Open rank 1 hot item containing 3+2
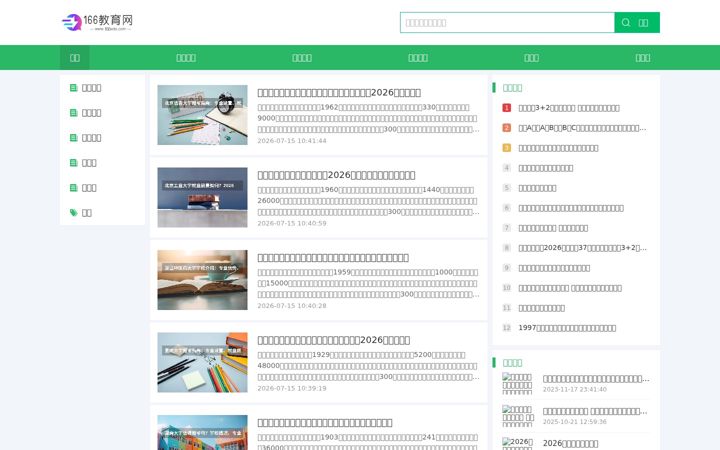 569,108
